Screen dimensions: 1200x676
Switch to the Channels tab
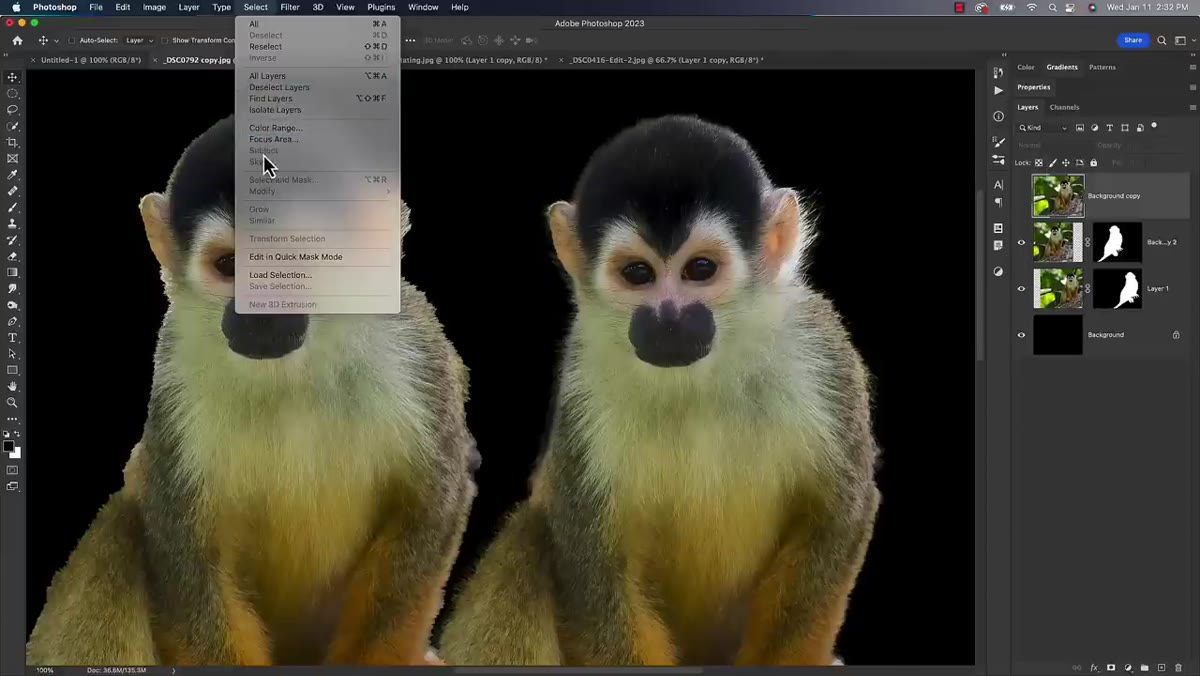(x=1064, y=107)
